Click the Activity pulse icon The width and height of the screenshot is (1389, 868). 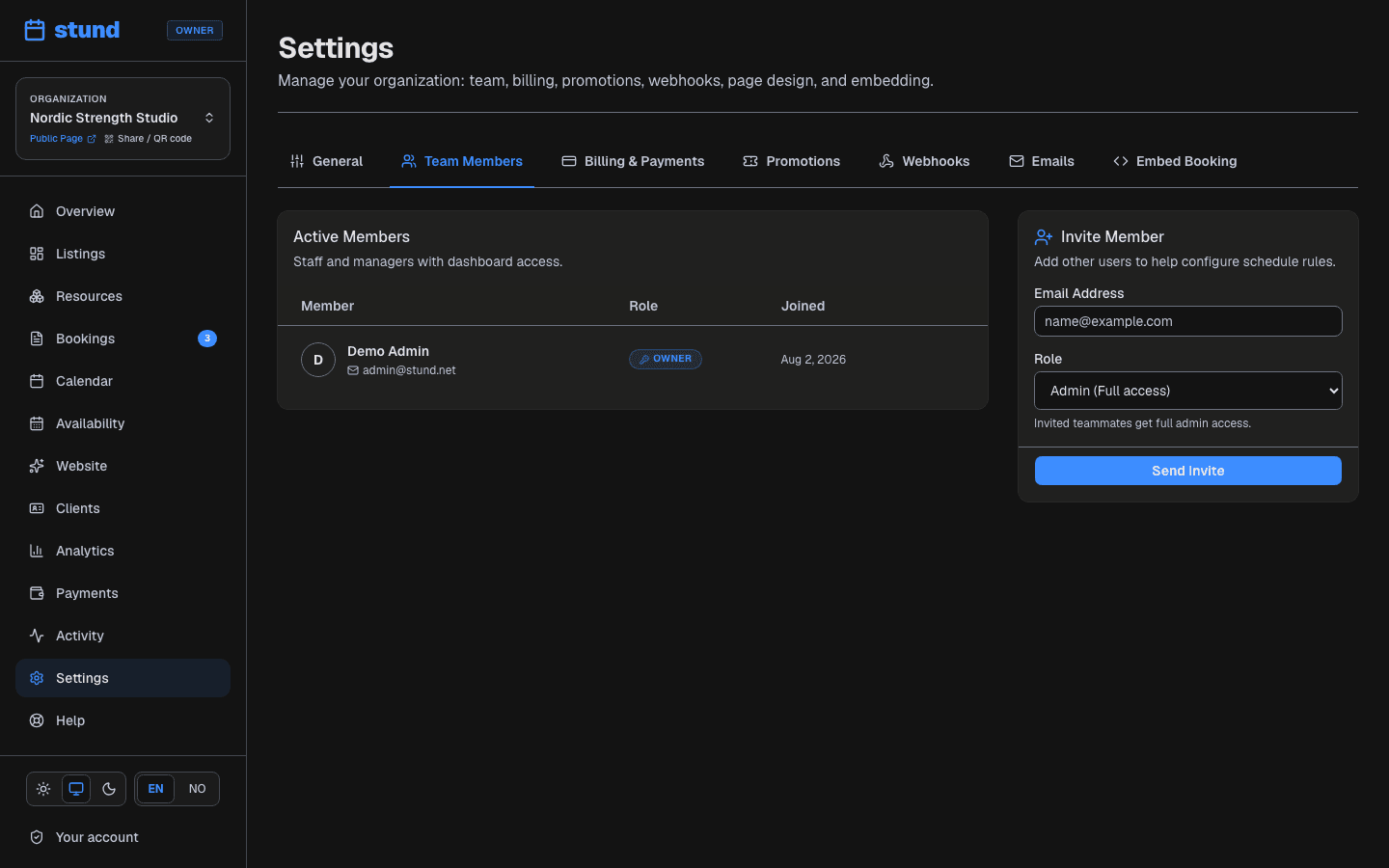[x=37, y=636]
